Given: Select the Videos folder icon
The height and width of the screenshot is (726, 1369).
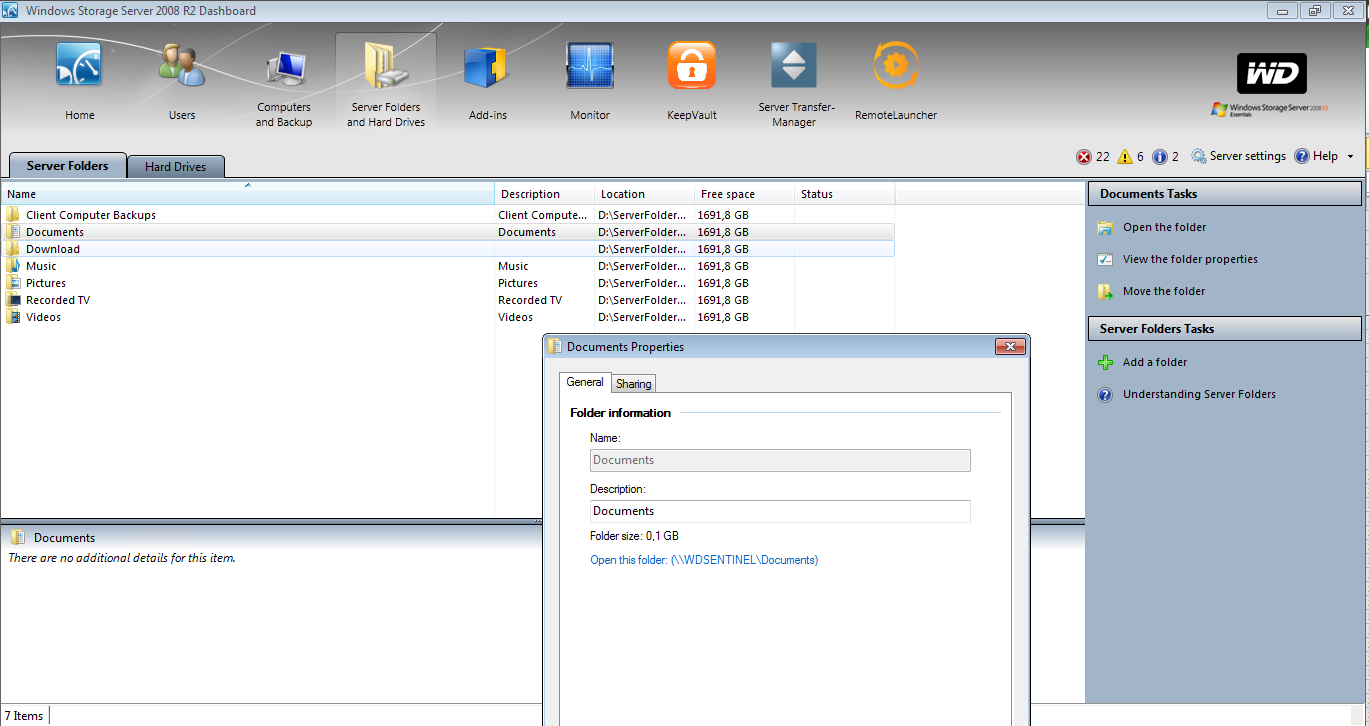Looking at the screenshot, I should pyautogui.click(x=13, y=317).
